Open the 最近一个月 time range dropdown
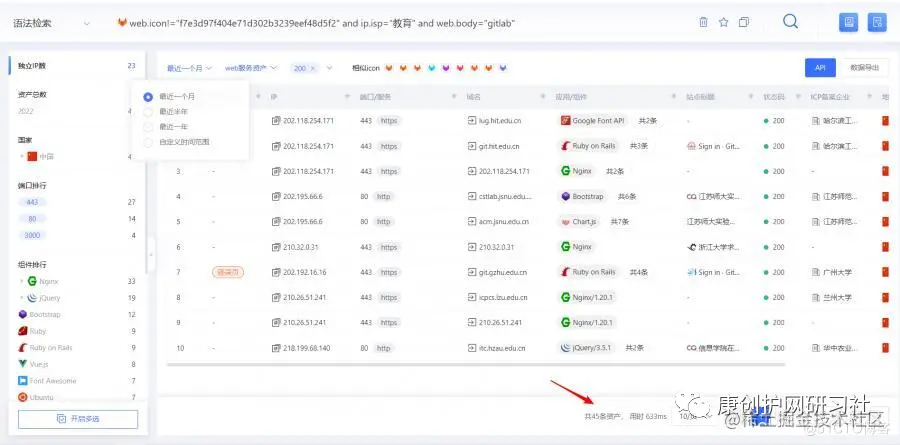This screenshot has height=445, width=900. click(x=189, y=68)
